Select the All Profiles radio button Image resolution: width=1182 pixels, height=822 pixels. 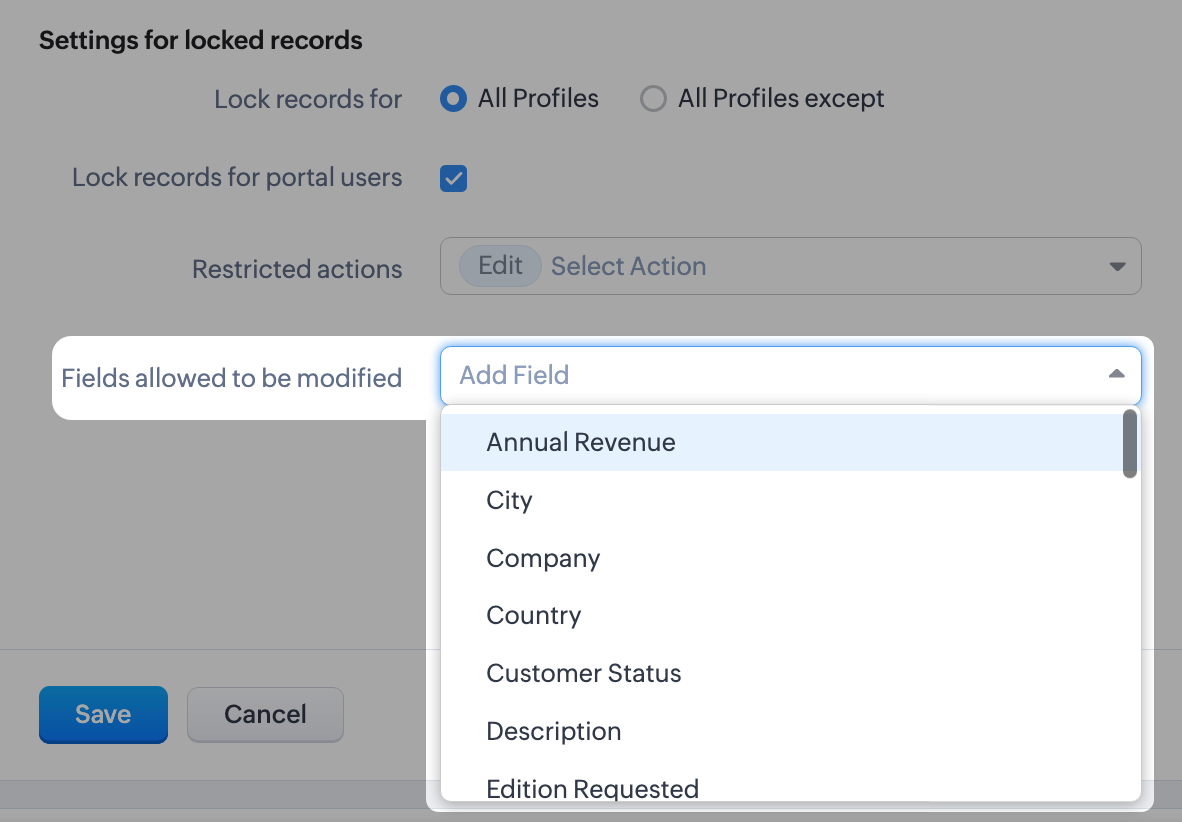pyautogui.click(x=454, y=98)
